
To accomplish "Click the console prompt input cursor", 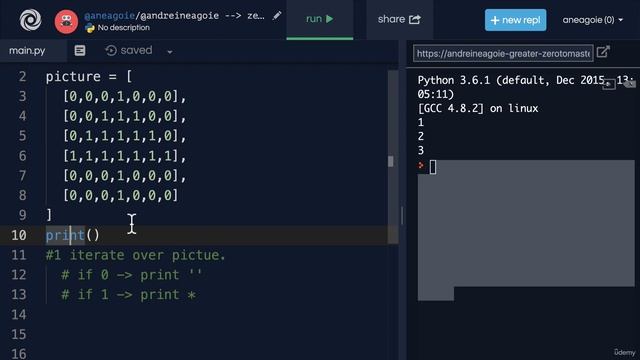I will [433, 167].
